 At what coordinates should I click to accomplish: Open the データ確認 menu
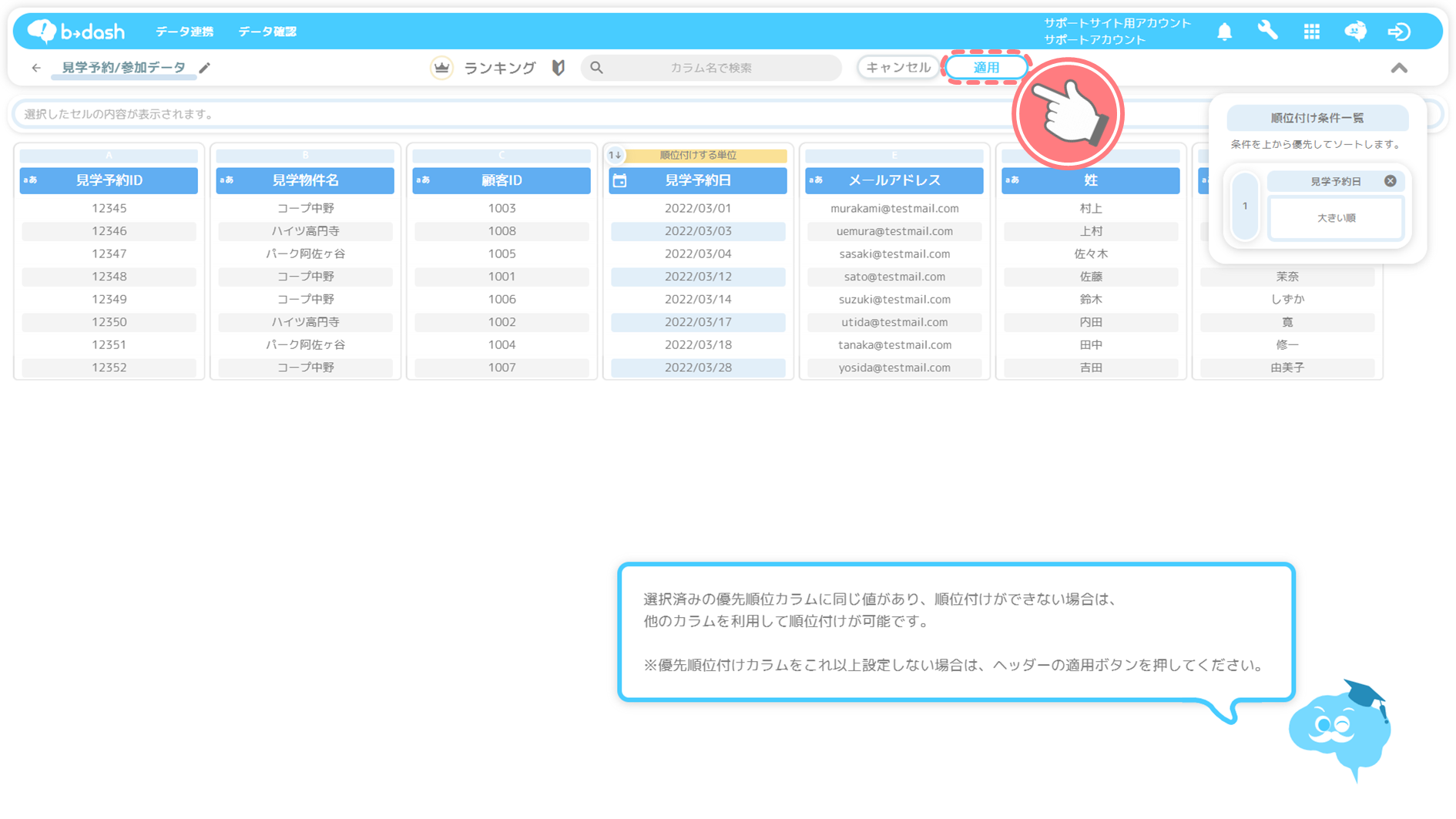coord(267,32)
